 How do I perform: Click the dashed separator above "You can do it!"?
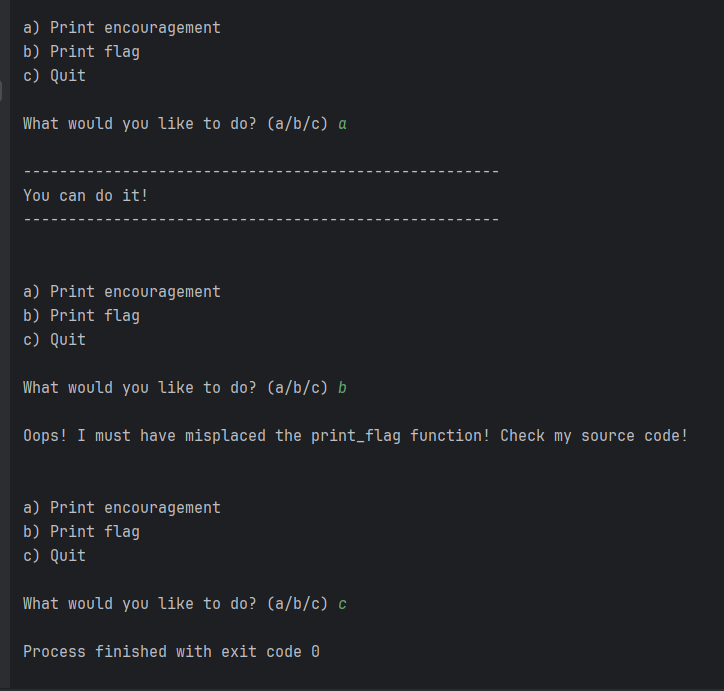pyautogui.click(x=260, y=172)
